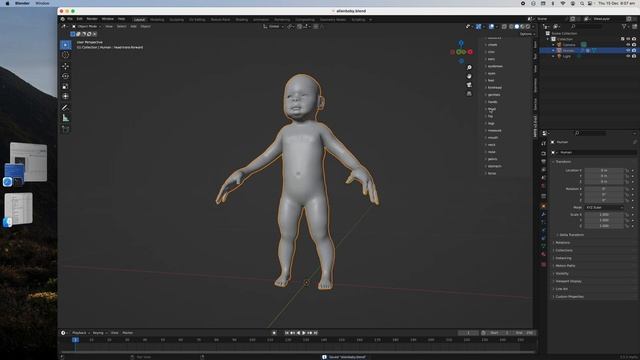The image size is (640, 360).
Task: Open rotation Mode XYZ Euler dropdown
Action: [x=604, y=207]
